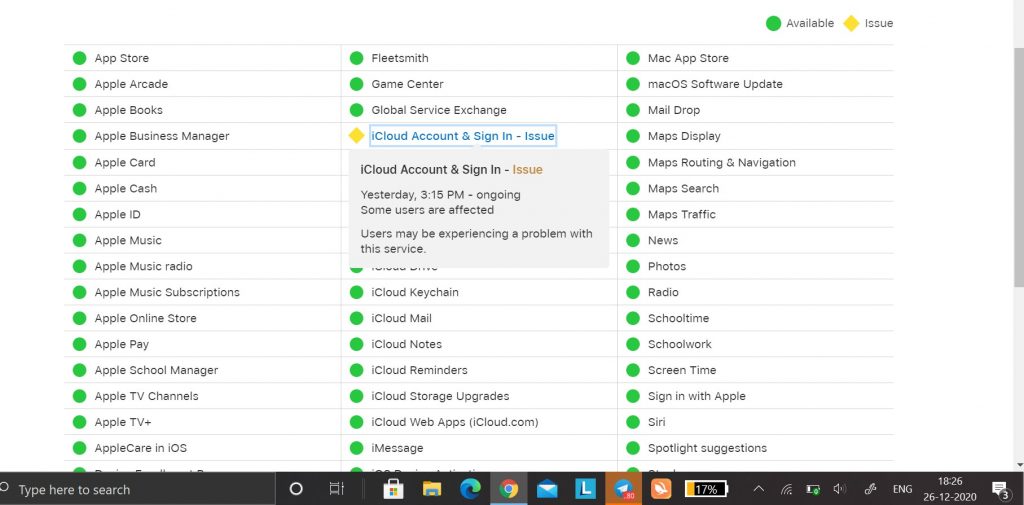Click the iMessage row text
This screenshot has height=505, width=1024.
[397, 448]
